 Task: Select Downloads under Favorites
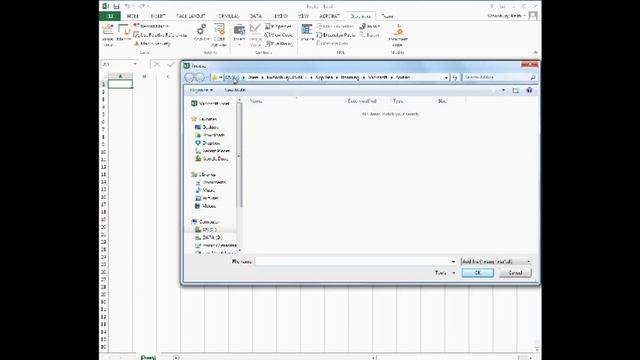(x=210, y=135)
